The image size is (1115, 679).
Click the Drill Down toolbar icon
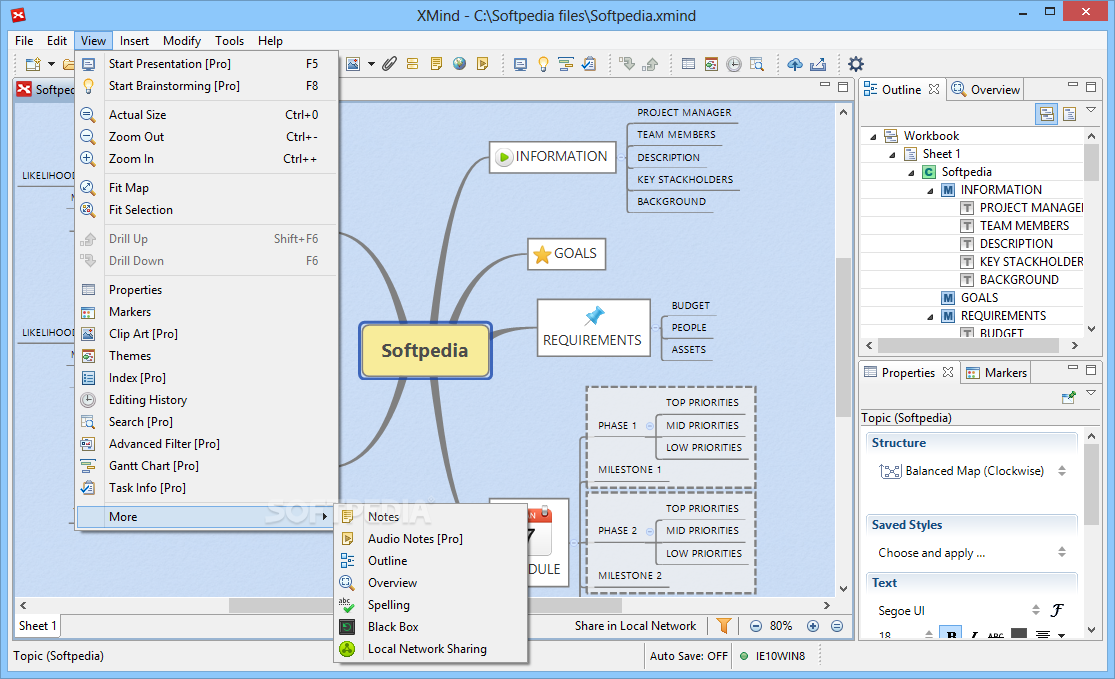pyautogui.click(x=626, y=65)
